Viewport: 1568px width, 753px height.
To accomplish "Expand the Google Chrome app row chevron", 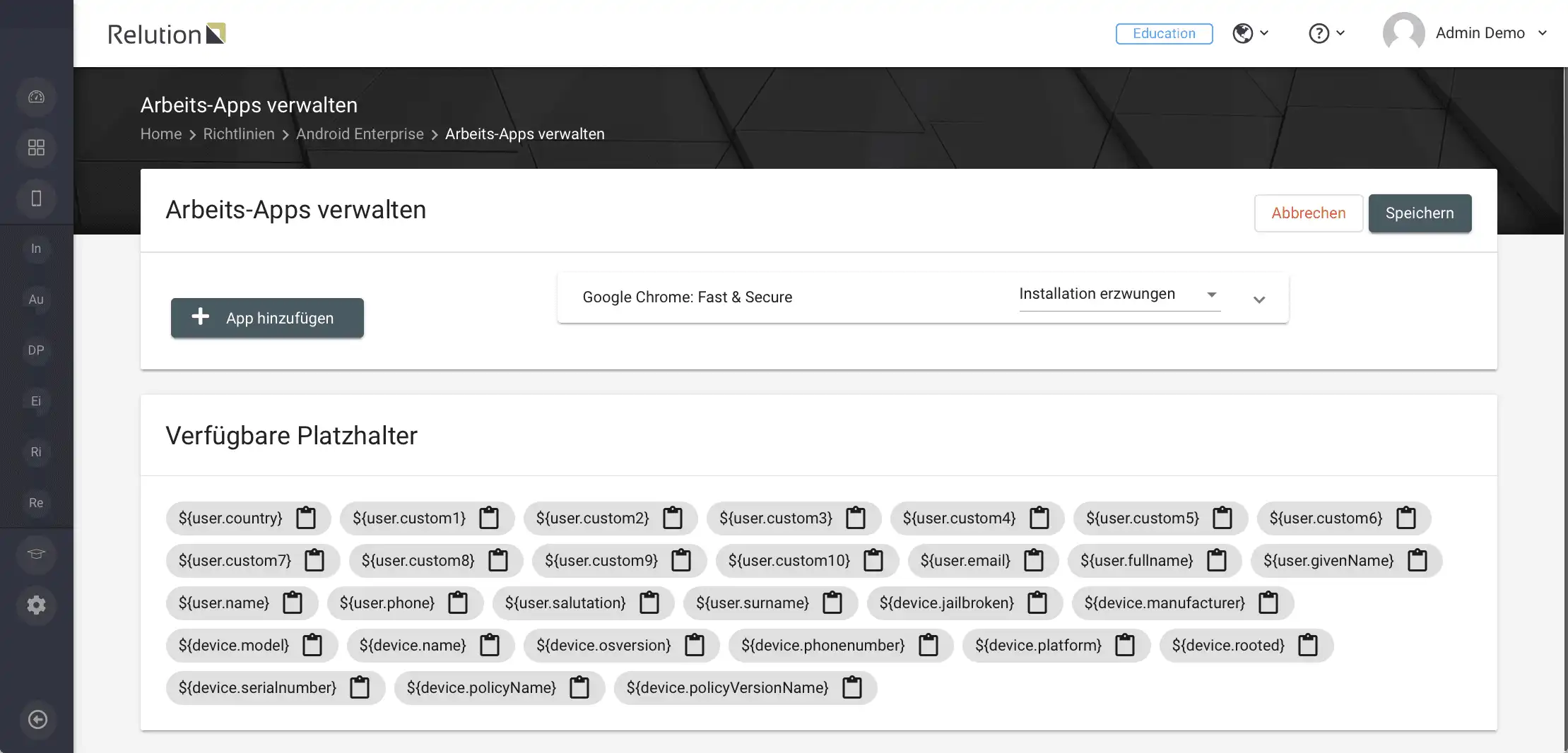I will (x=1259, y=300).
